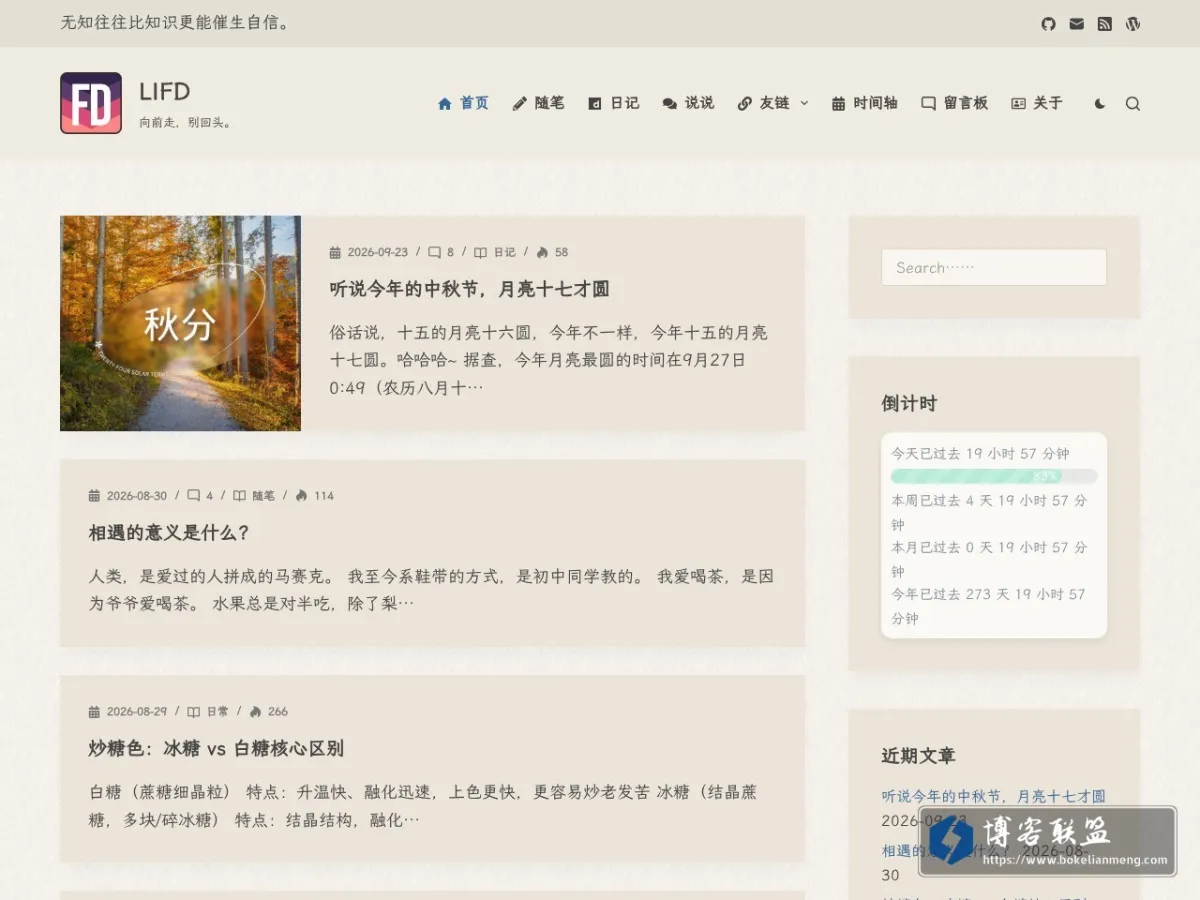Viewport: 1200px width, 900px height.
Task: Open the 留言板 menu item
Action: pyautogui.click(x=954, y=103)
